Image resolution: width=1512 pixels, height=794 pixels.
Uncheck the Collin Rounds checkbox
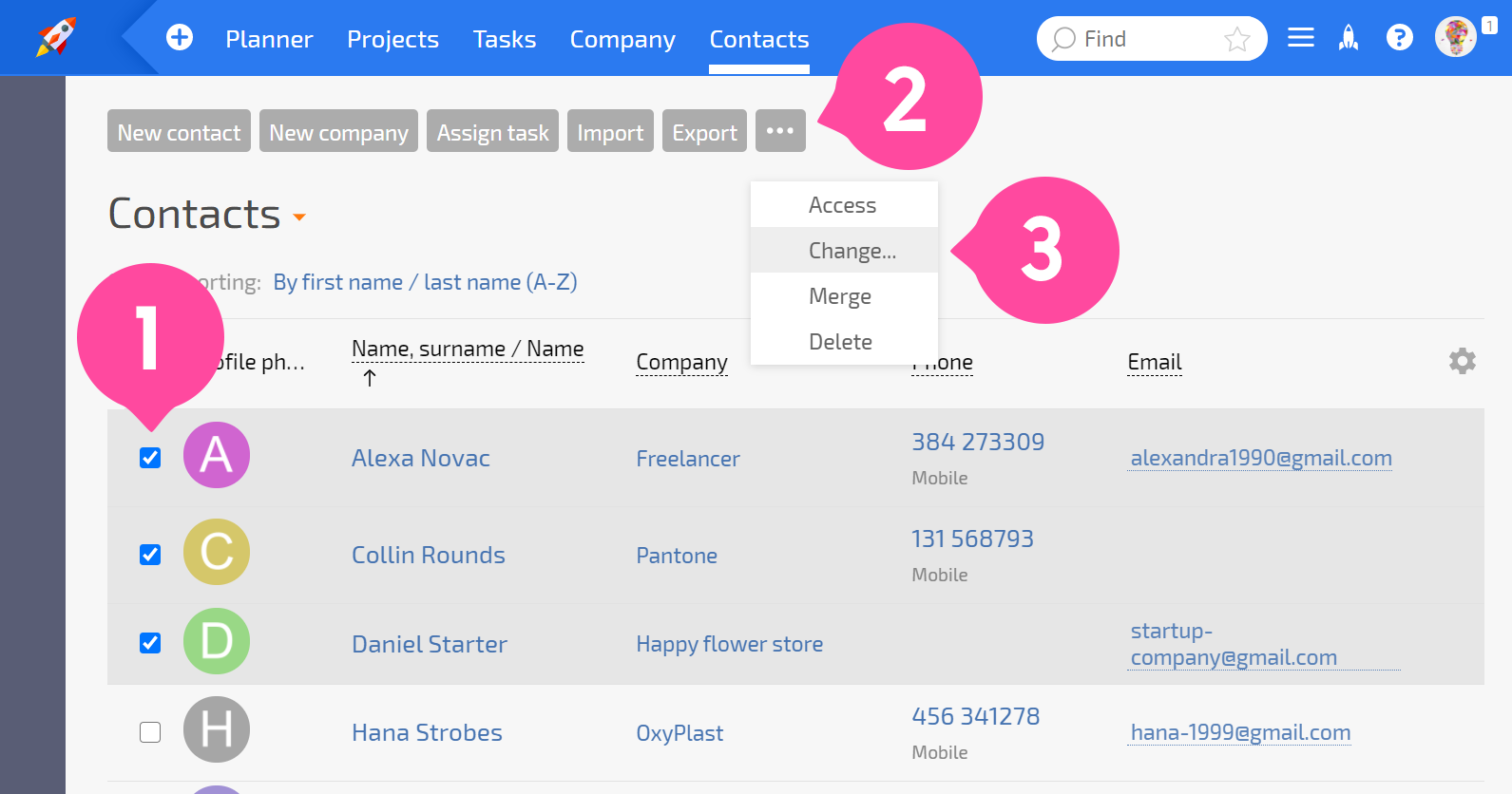pos(150,555)
